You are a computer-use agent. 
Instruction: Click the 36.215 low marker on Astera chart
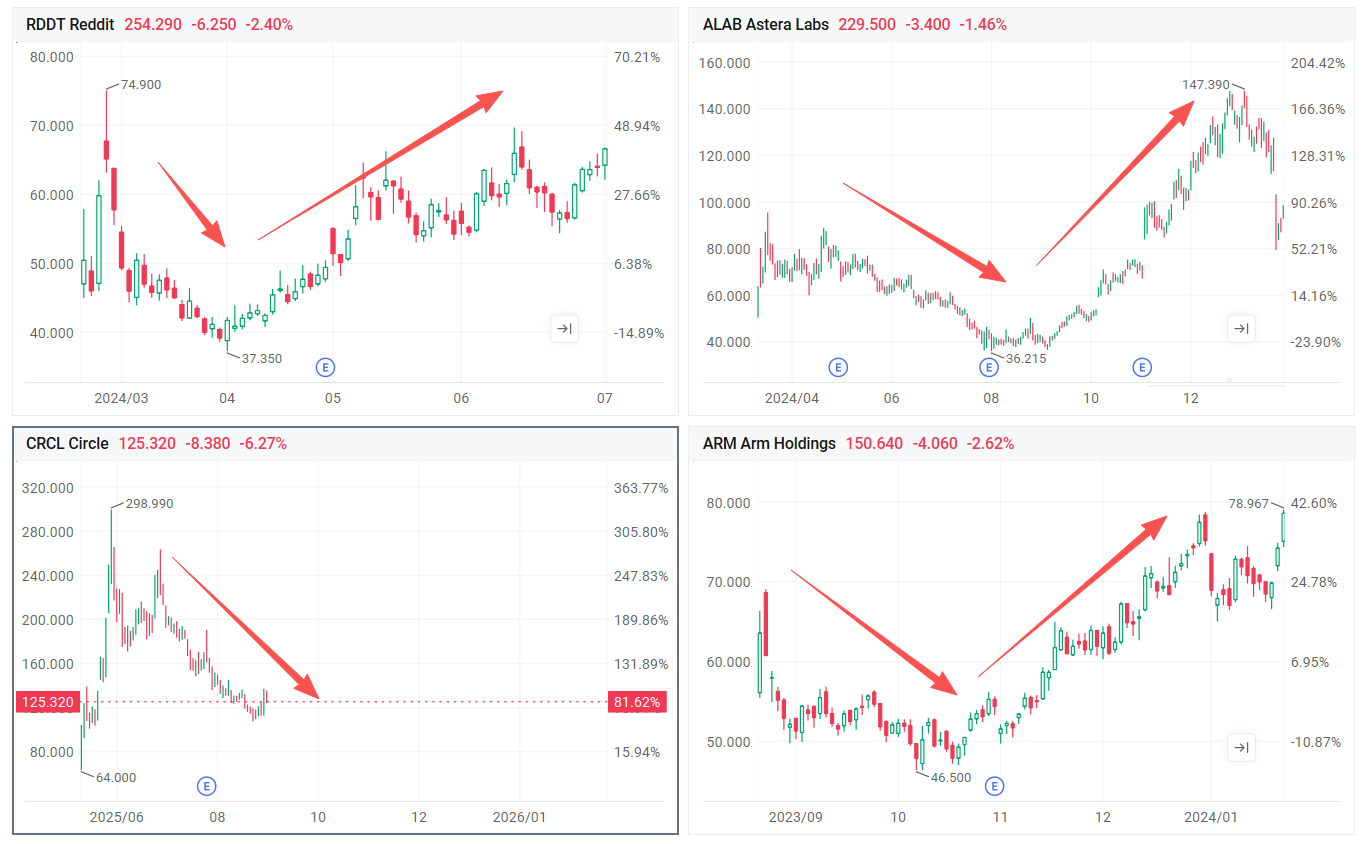pos(1025,358)
